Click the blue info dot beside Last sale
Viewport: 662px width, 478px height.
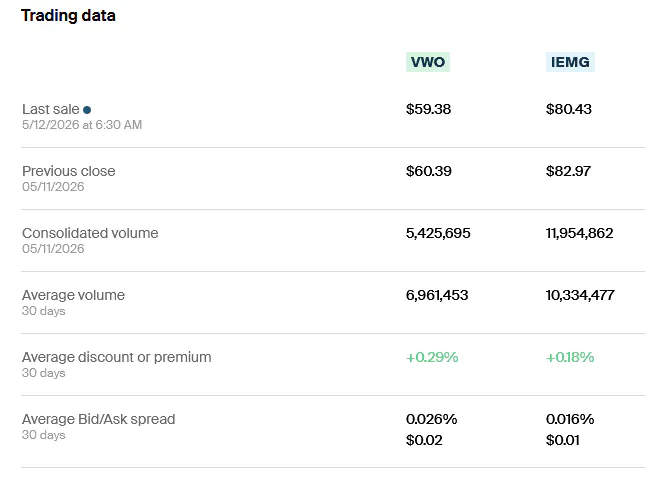tap(87, 110)
